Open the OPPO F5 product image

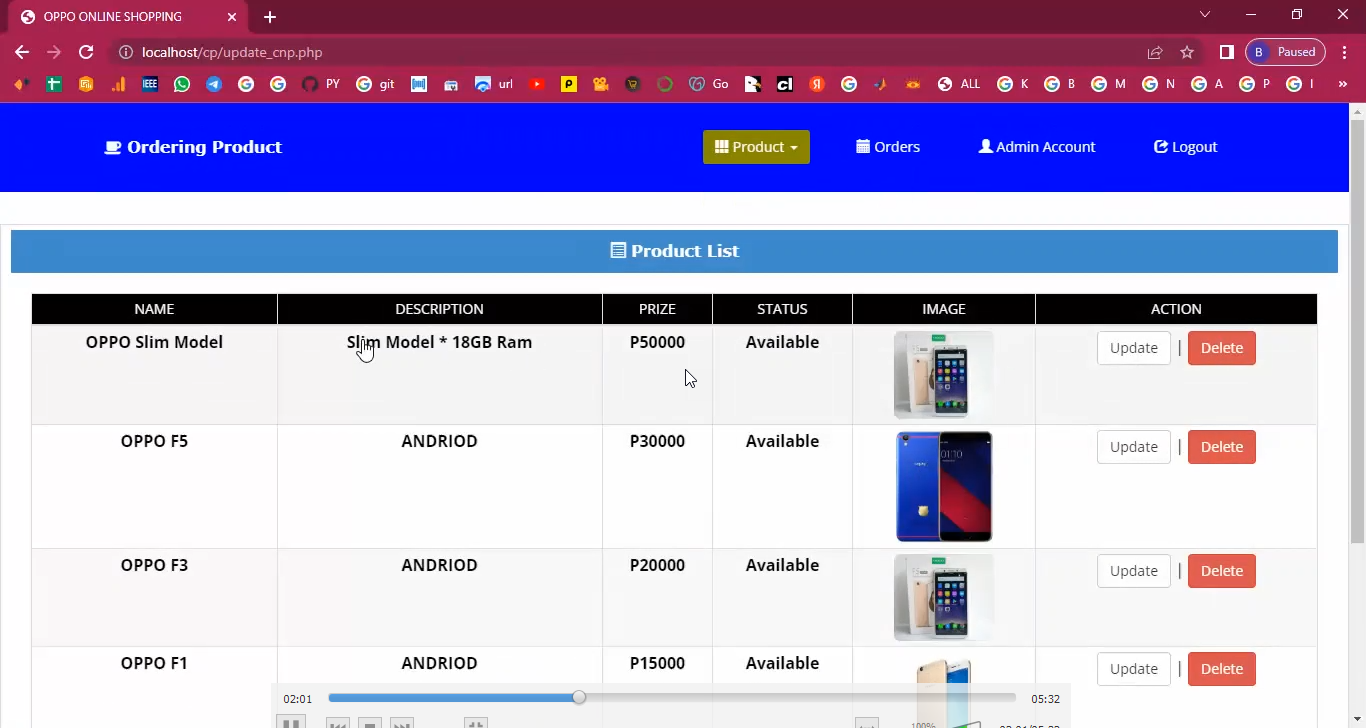943,486
